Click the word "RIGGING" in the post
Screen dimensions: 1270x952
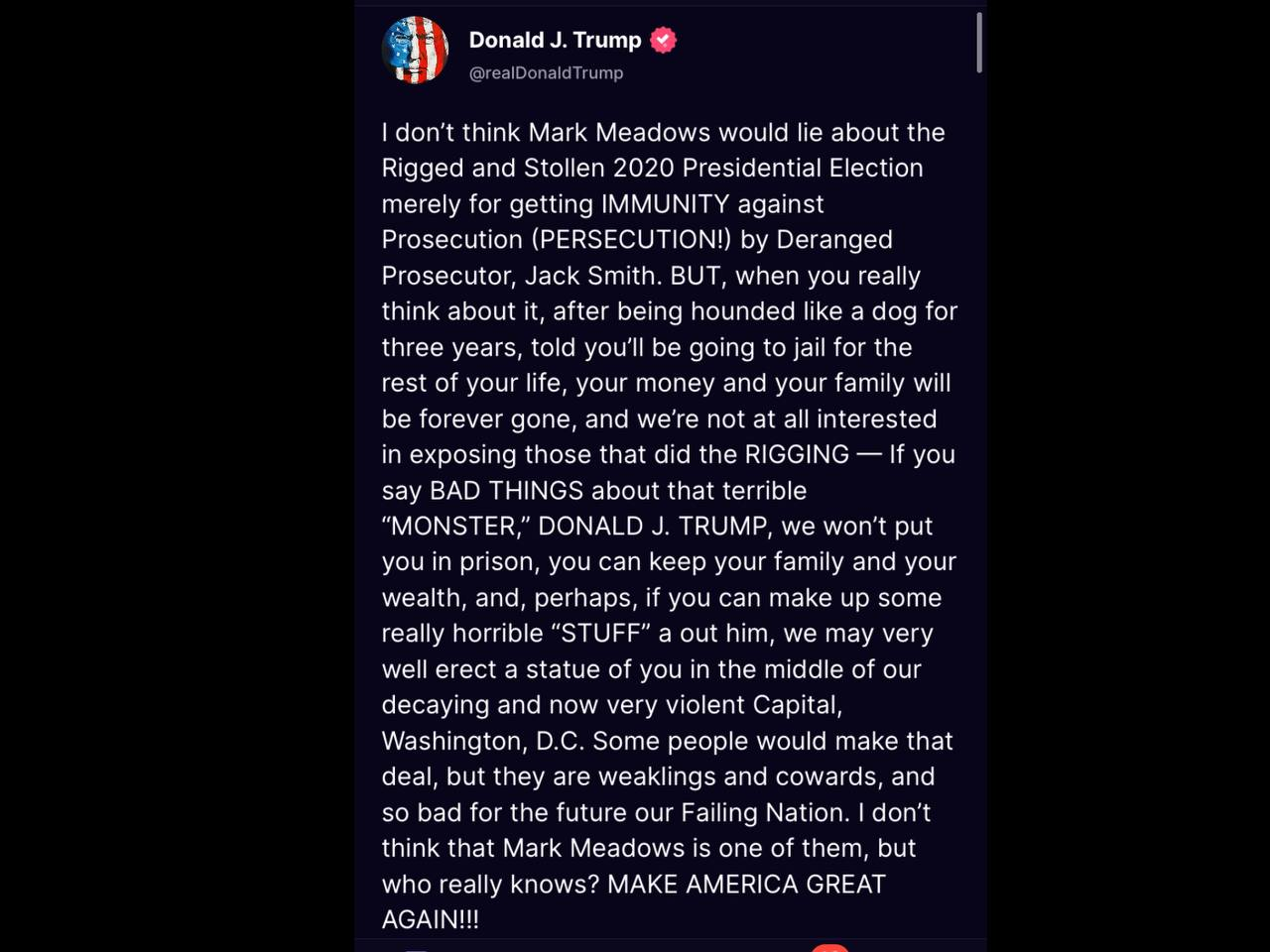(x=797, y=454)
